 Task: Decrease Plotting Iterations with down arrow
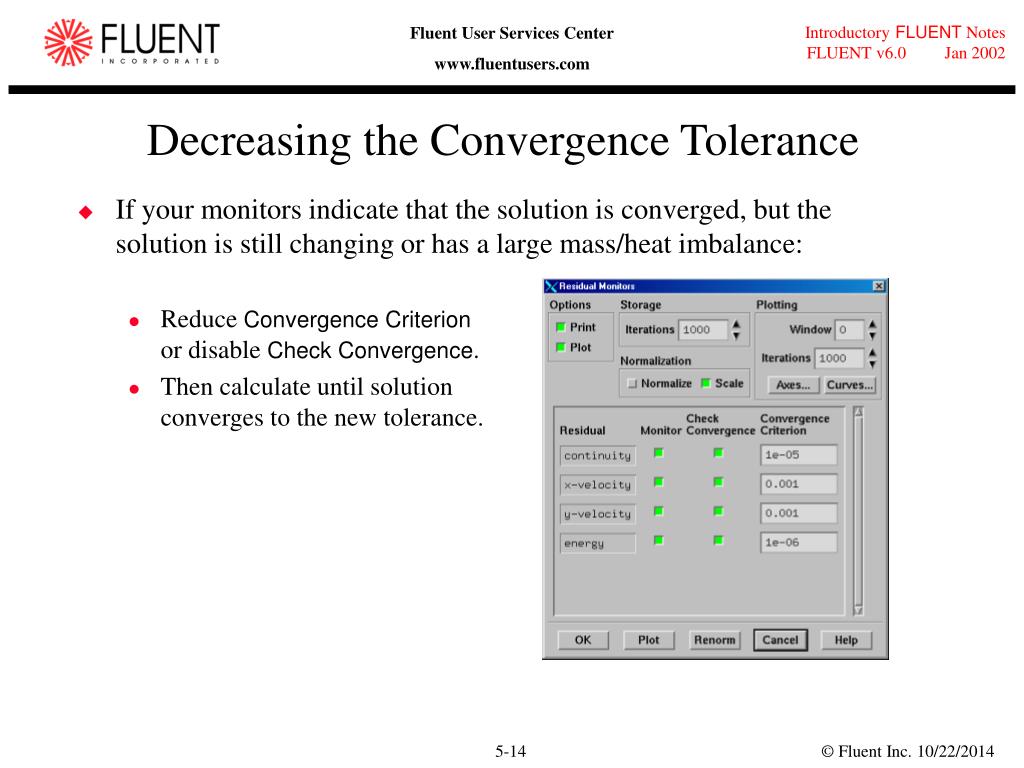tap(872, 364)
